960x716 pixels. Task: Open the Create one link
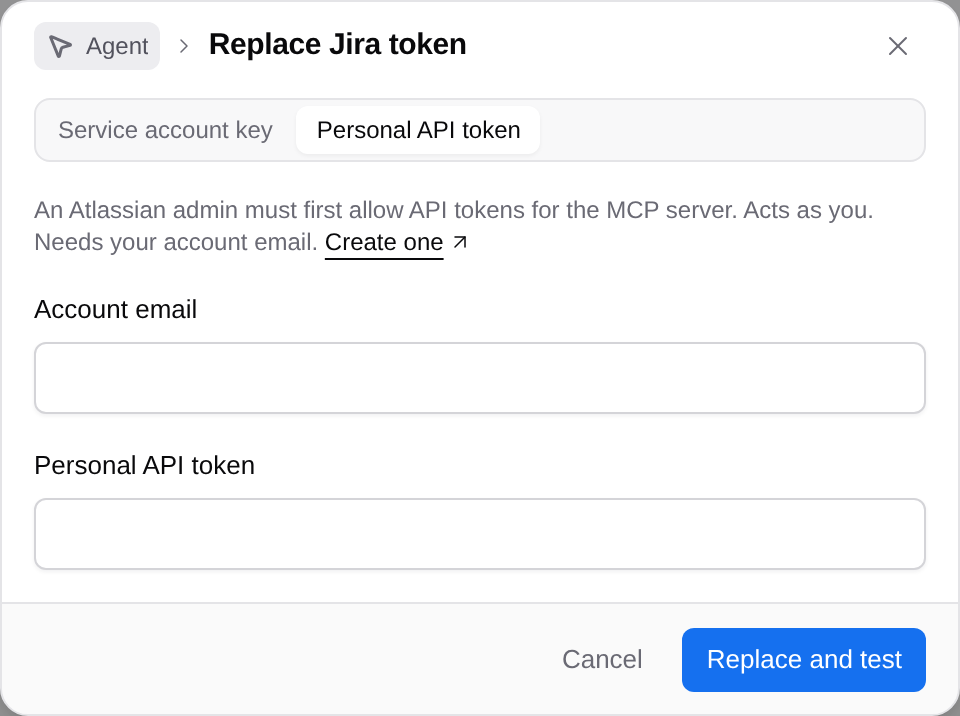384,243
